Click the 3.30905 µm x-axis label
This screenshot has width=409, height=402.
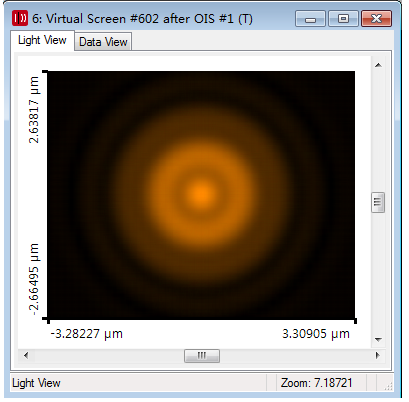(x=316, y=334)
